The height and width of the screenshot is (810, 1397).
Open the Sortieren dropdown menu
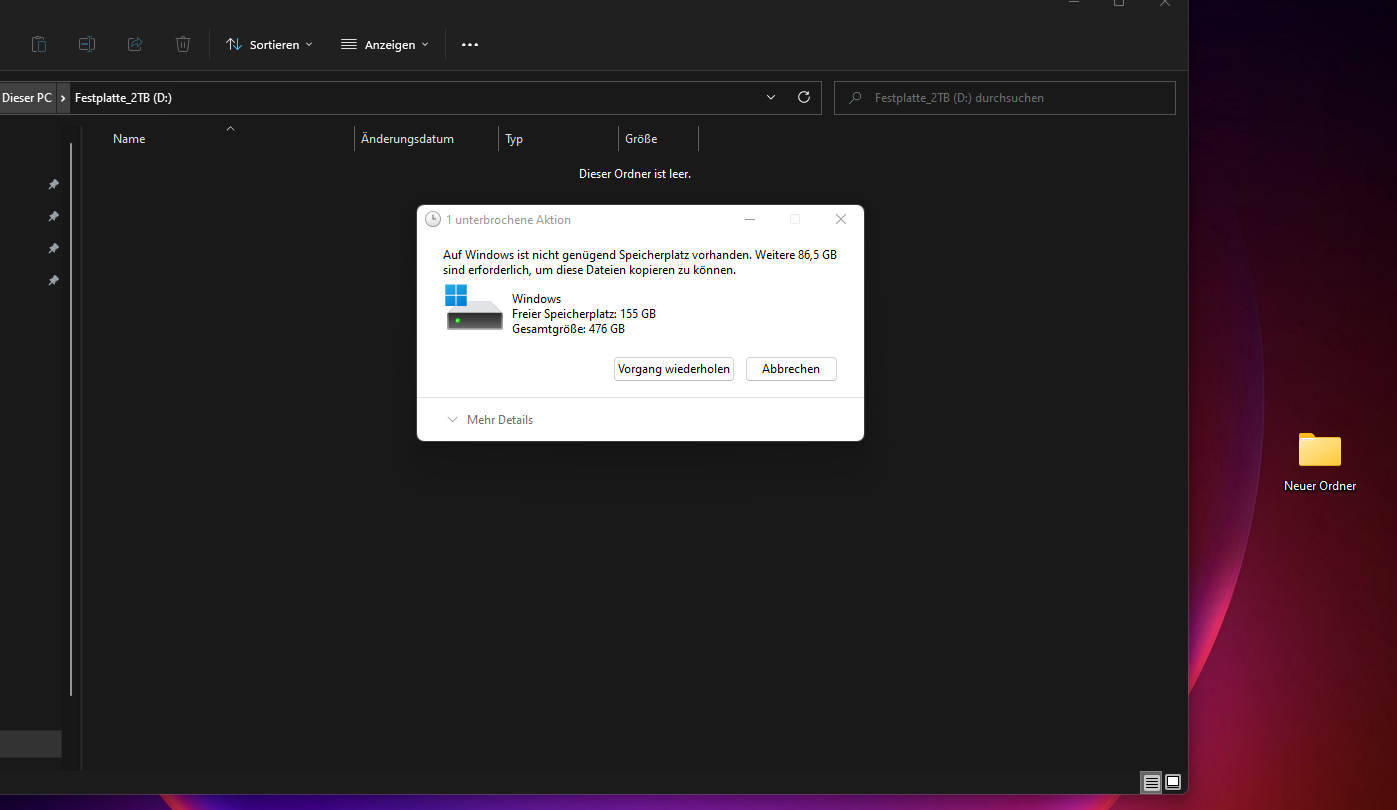pyautogui.click(x=269, y=44)
